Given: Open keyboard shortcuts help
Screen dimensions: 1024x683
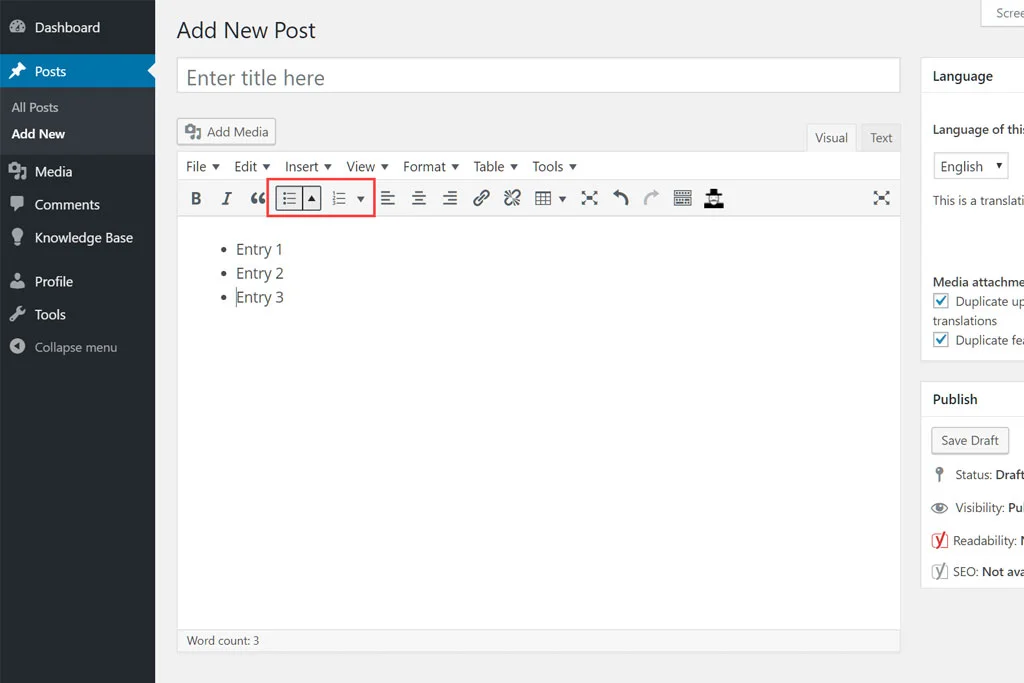Looking at the screenshot, I should click(681, 198).
